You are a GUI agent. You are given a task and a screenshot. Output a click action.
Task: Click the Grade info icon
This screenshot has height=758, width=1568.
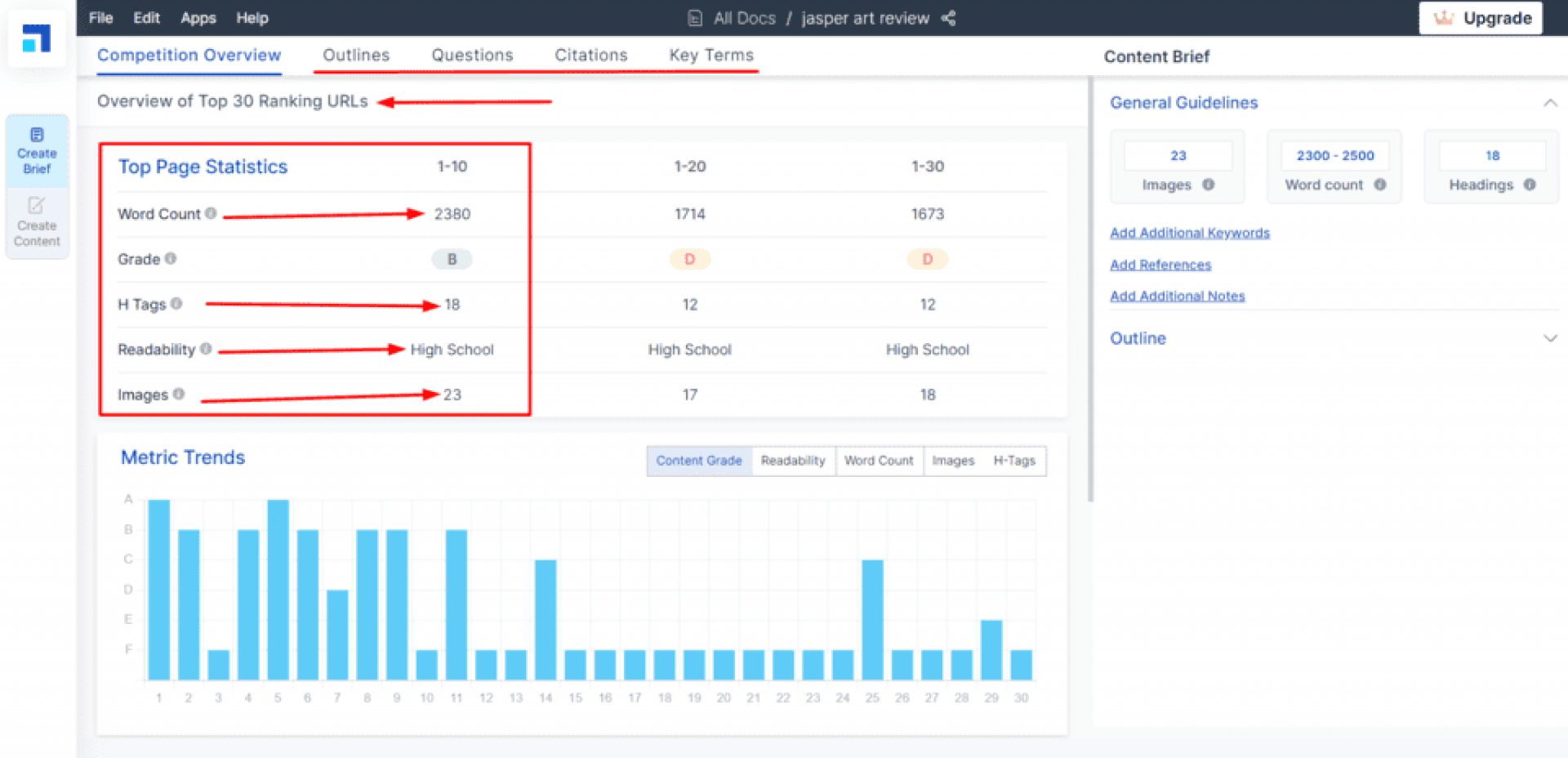point(171,258)
